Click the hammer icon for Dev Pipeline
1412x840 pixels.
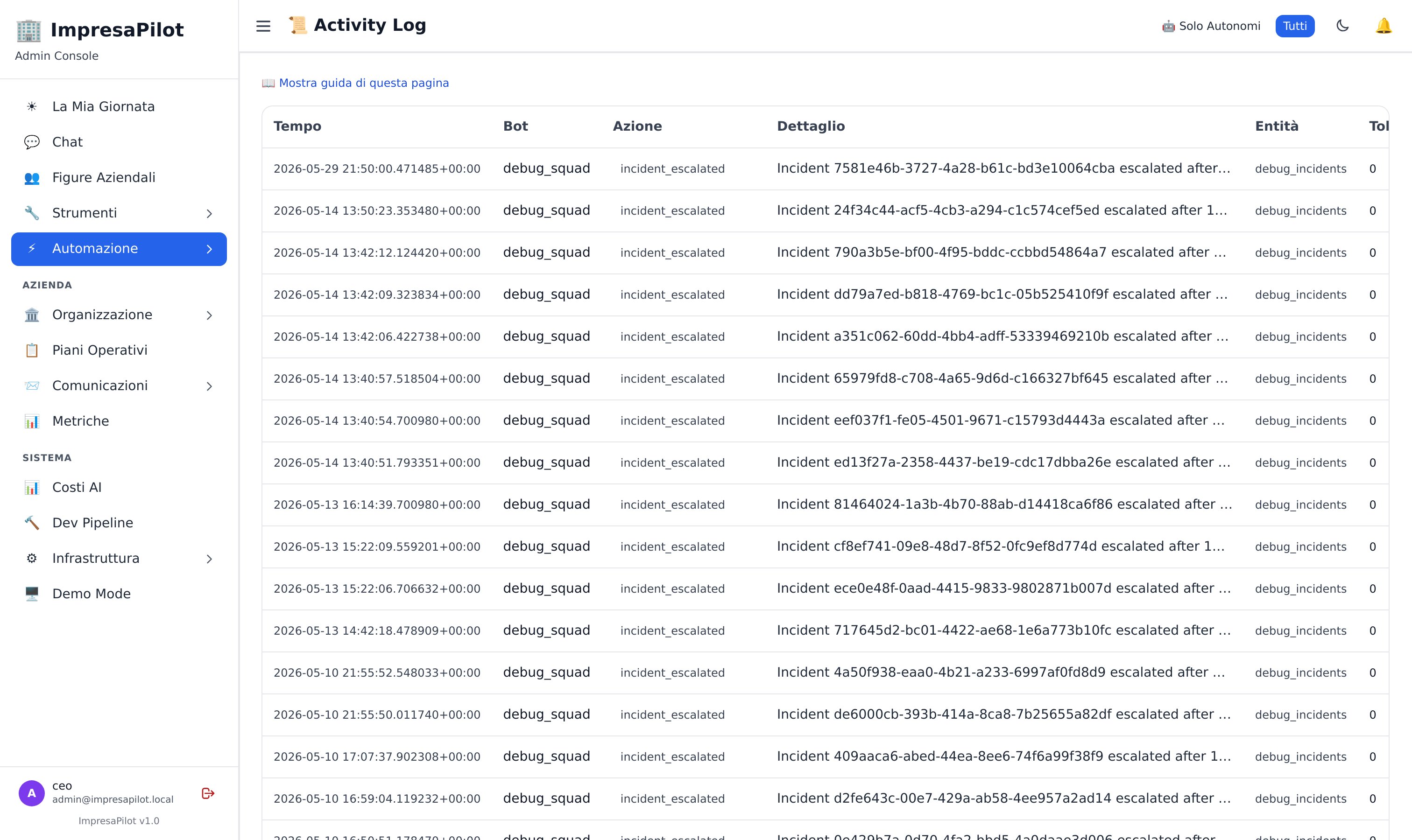click(x=32, y=523)
